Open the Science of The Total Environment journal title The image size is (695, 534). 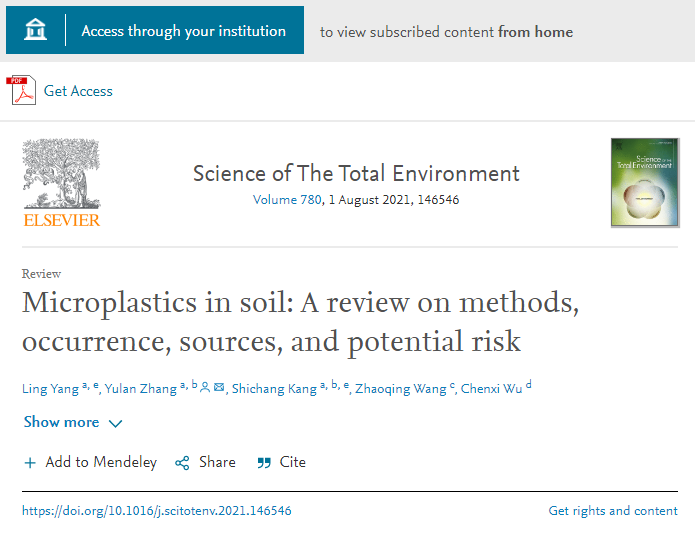coord(356,173)
